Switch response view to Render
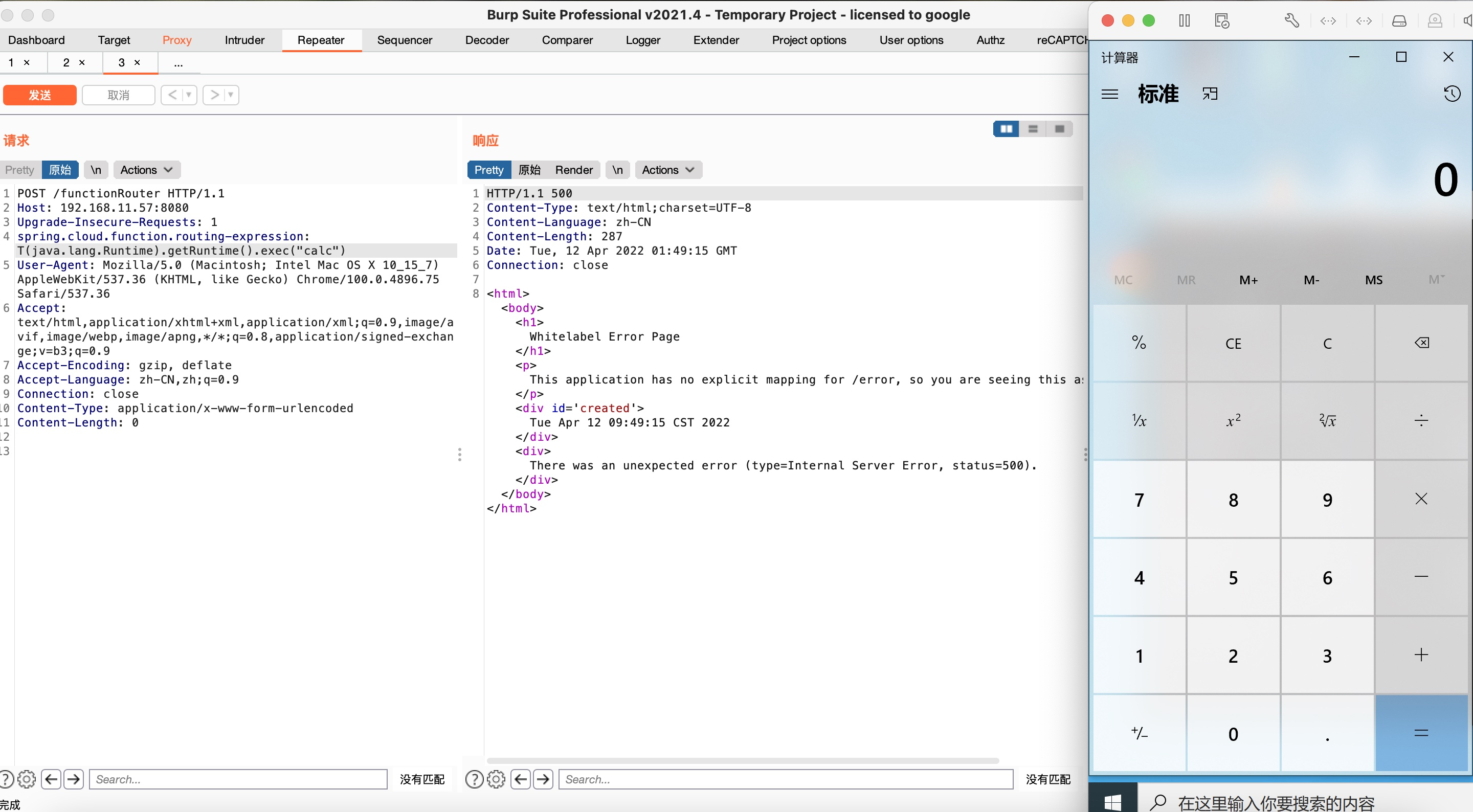The image size is (1473, 812). coord(573,170)
